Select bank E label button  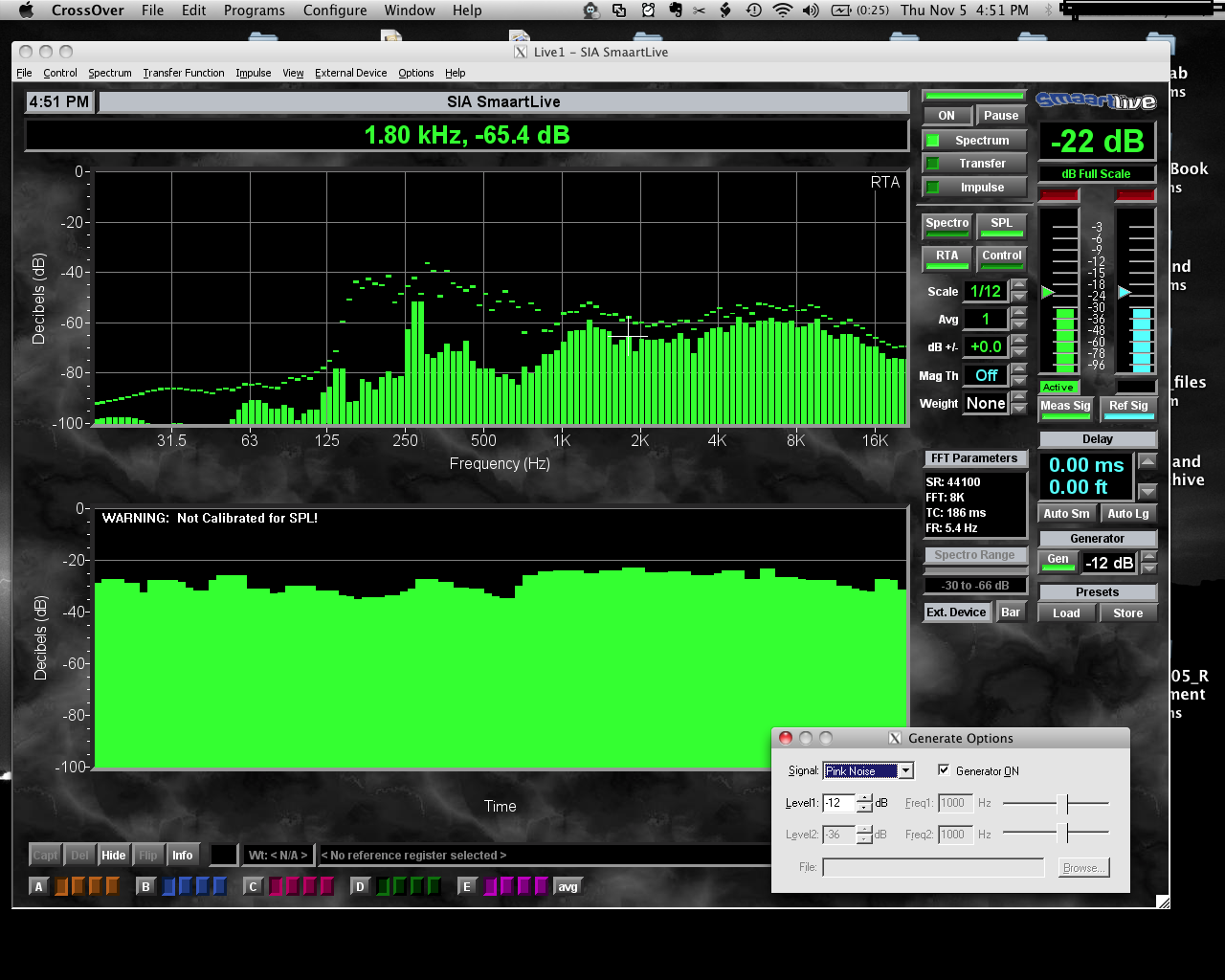pyautogui.click(x=468, y=886)
